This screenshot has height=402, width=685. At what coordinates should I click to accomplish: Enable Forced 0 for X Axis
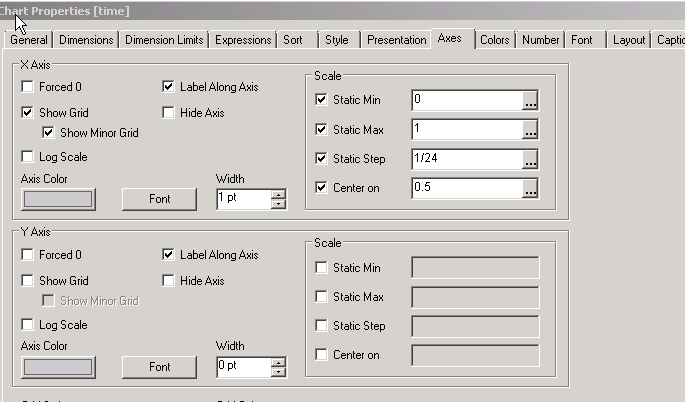click(x=27, y=87)
